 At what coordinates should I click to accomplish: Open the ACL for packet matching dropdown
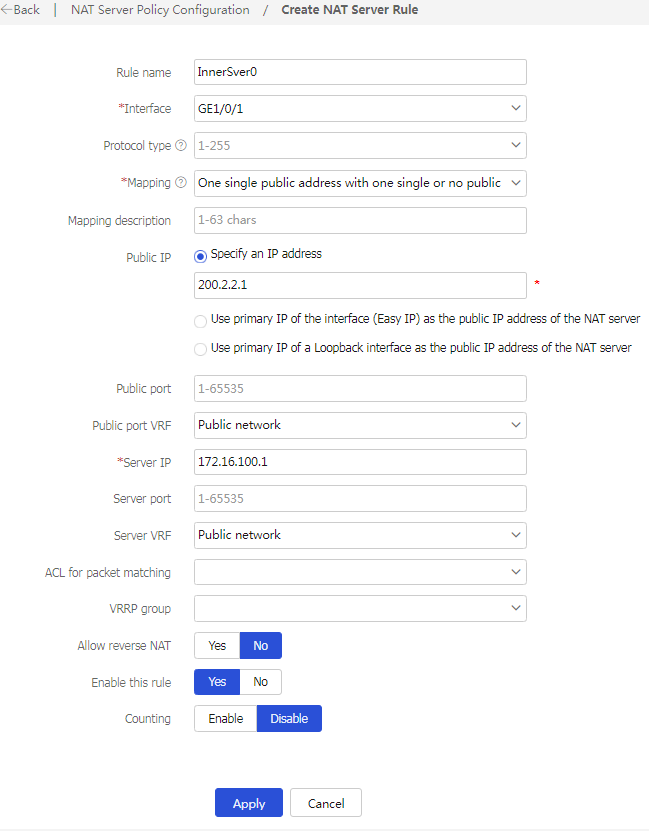tap(360, 572)
